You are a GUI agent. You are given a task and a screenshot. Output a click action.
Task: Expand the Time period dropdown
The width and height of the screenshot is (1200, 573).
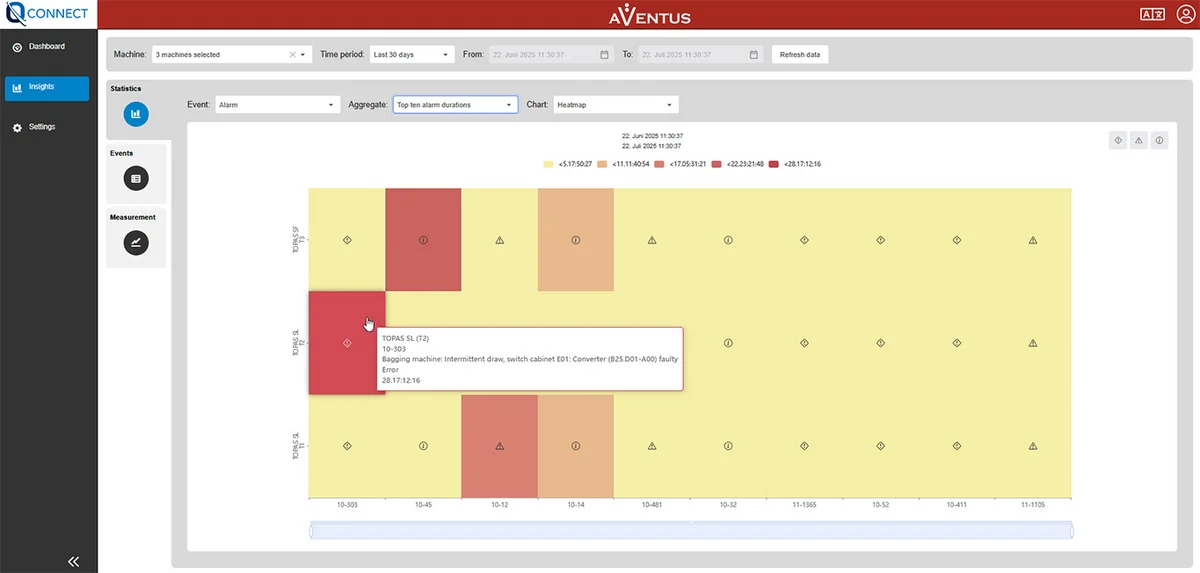pos(412,55)
